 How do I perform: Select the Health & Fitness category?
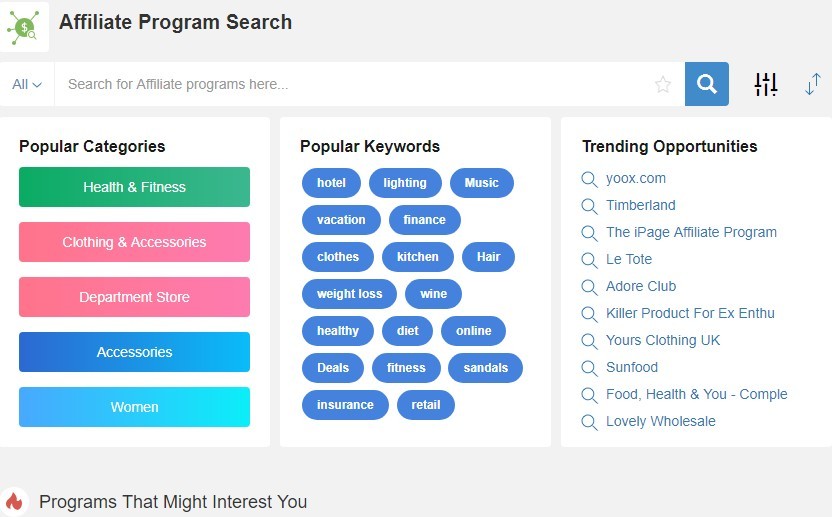[134, 187]
